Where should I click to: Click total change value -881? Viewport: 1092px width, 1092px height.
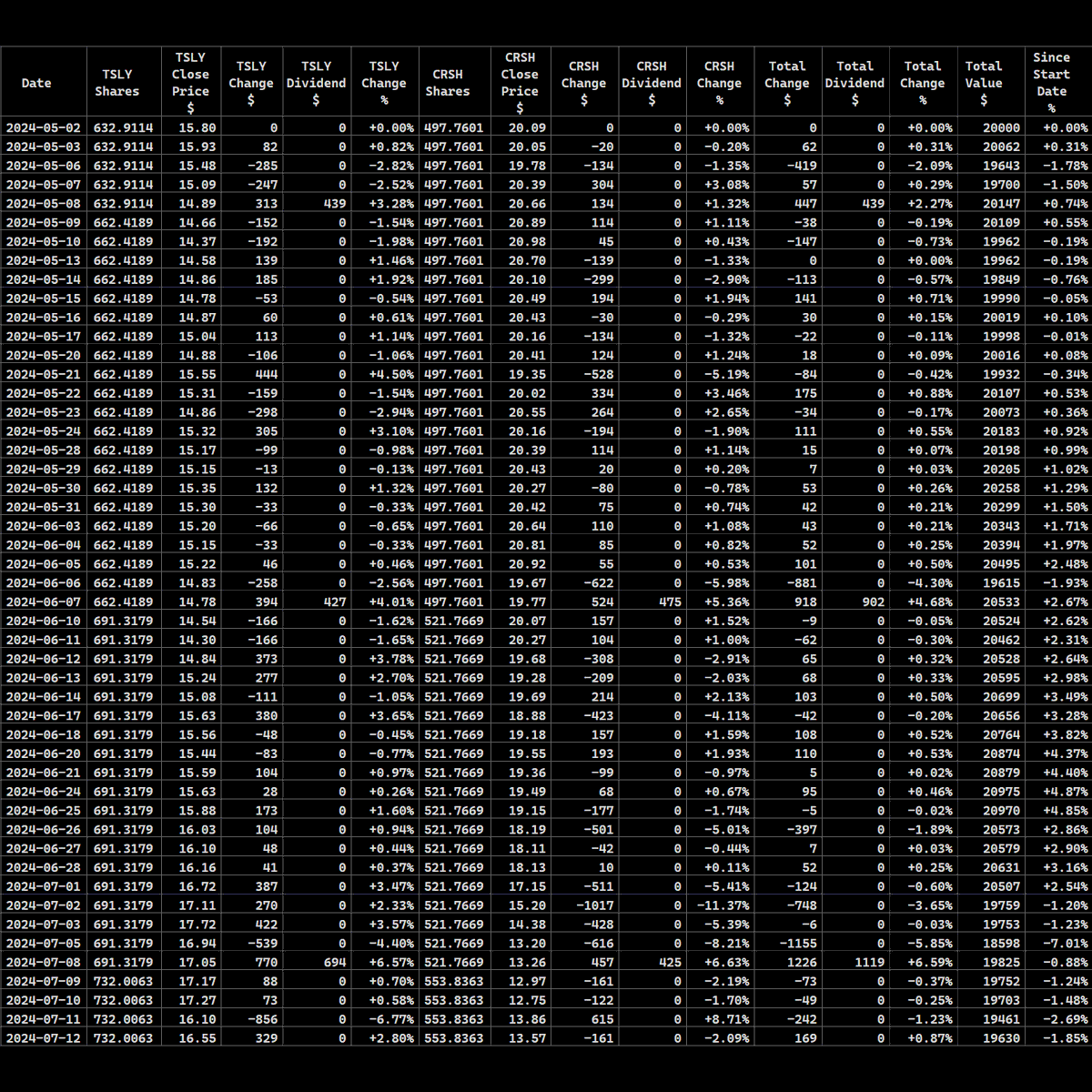coord(803,583)
